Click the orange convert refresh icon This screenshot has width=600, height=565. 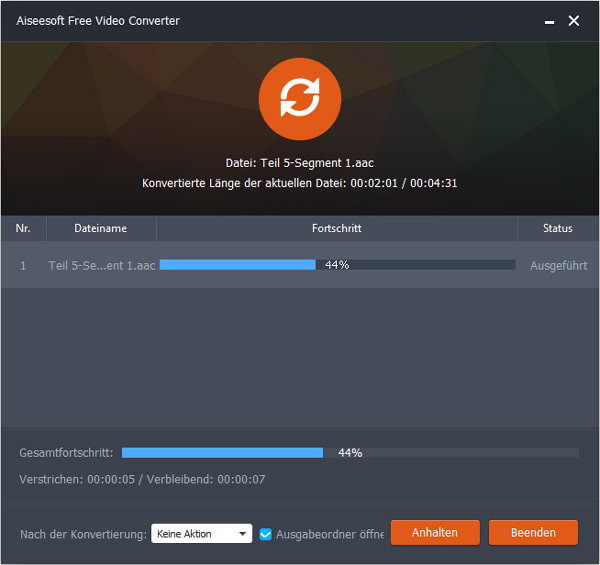pyautogui.click(x=300, y=100)
